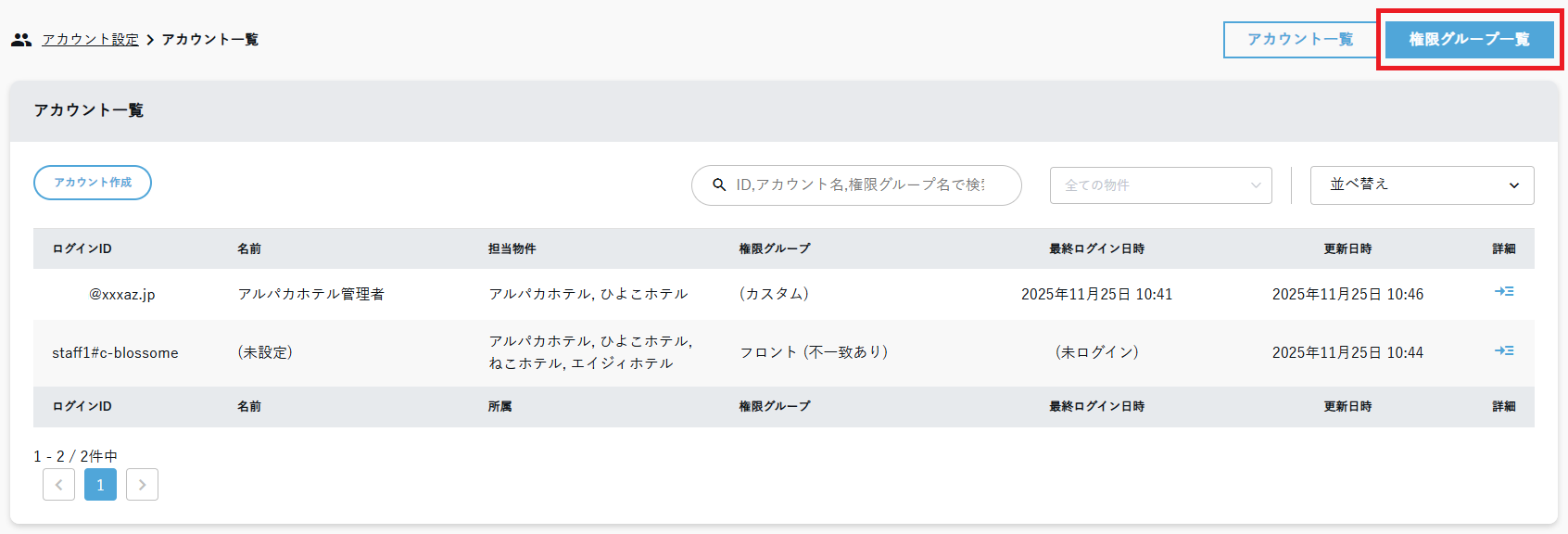Click the breadcrumb chevron separator
The height and width of the screenshot is (534, 1568).
(150, 40)
